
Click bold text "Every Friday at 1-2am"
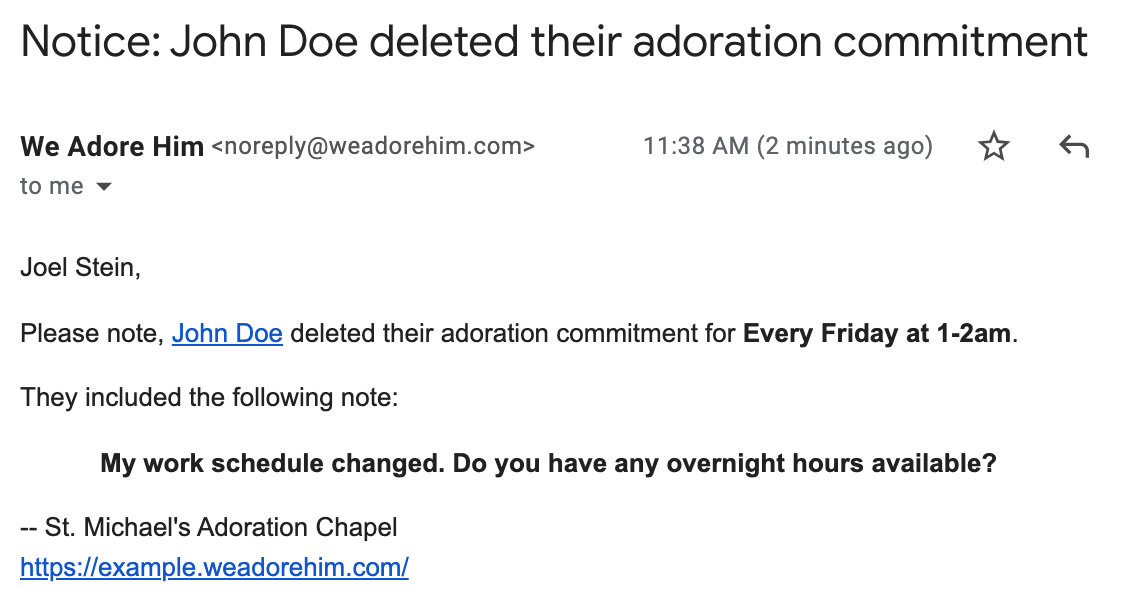click(876, 334)
